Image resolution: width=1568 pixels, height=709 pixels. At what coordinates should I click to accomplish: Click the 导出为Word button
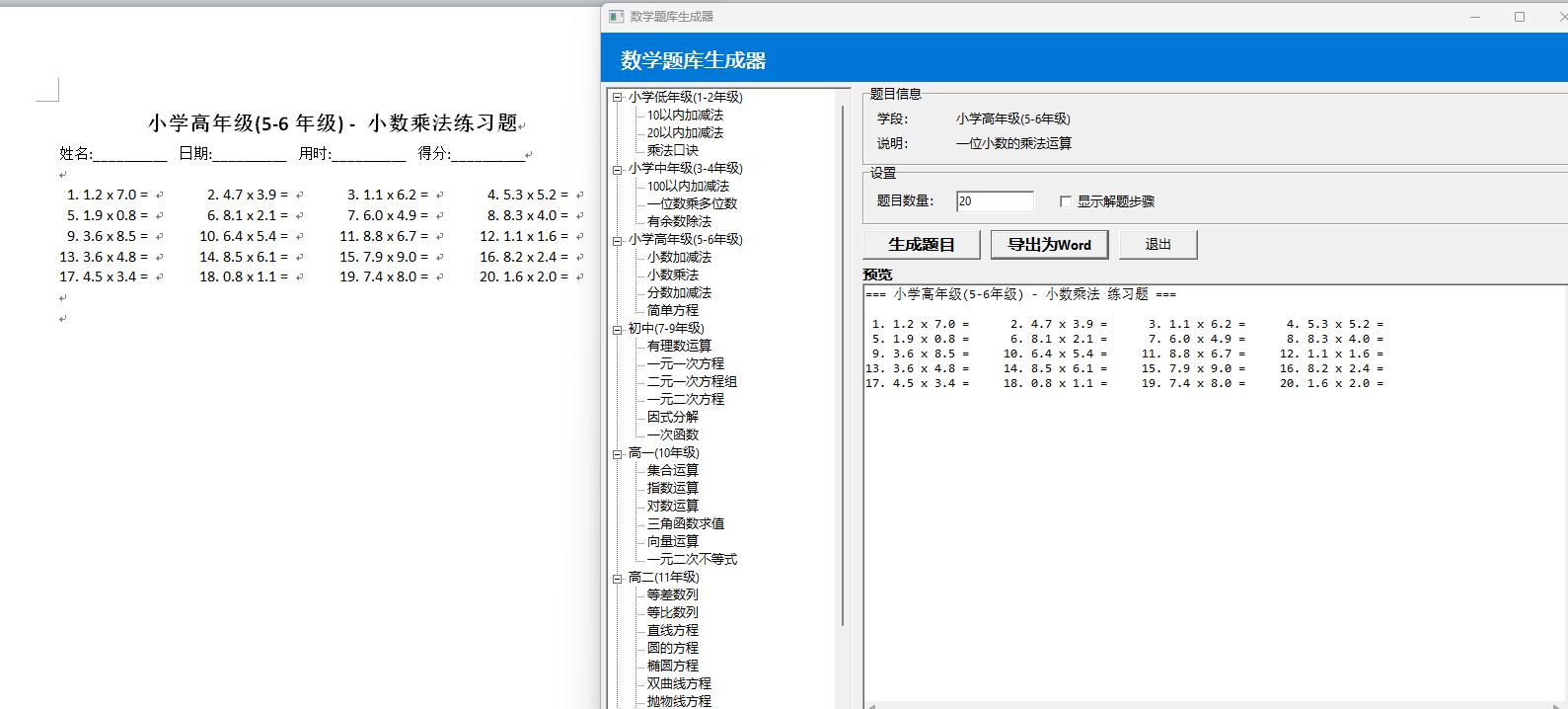click(1049, 245)
